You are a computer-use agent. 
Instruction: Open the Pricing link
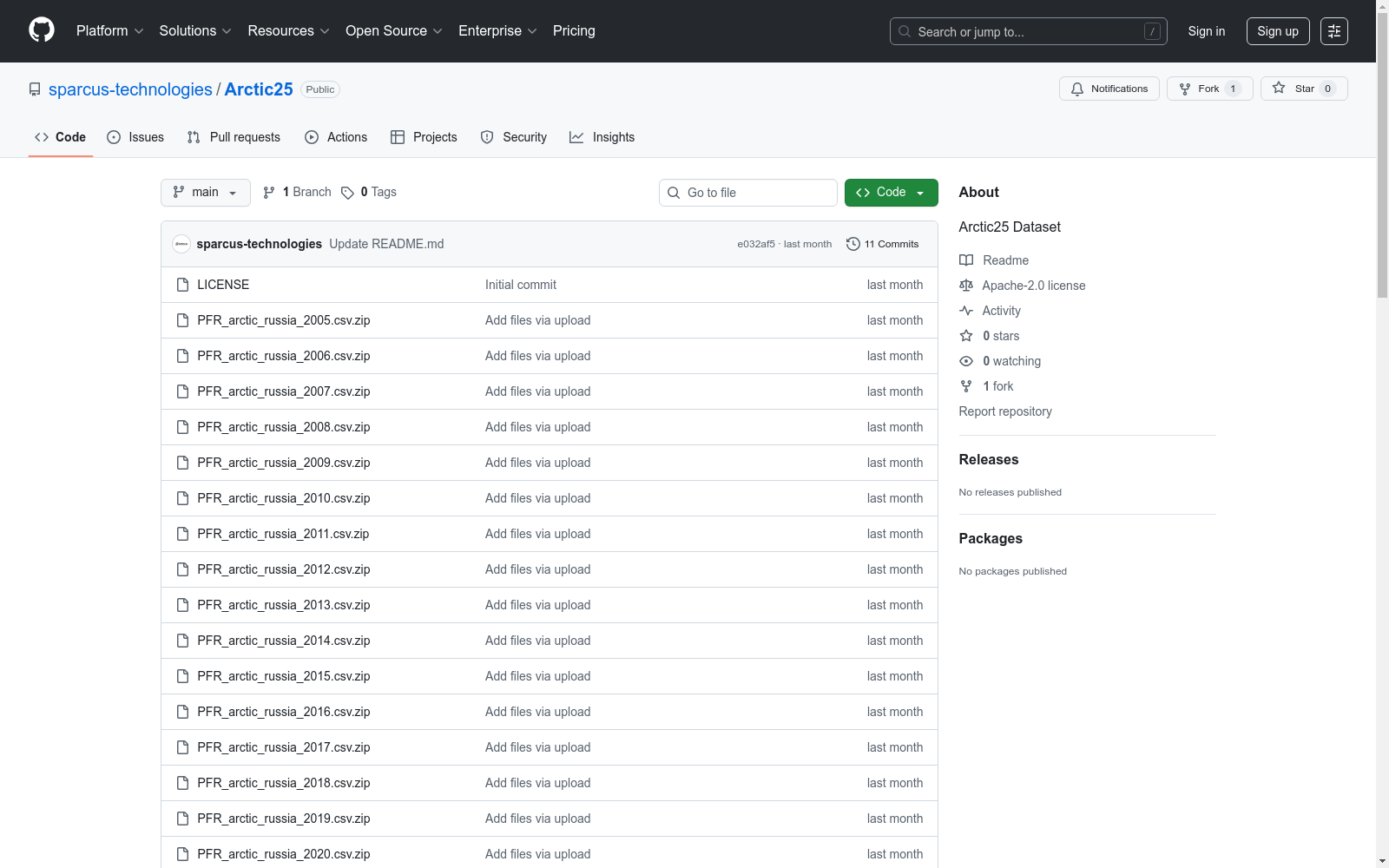[x=574, y=31]
